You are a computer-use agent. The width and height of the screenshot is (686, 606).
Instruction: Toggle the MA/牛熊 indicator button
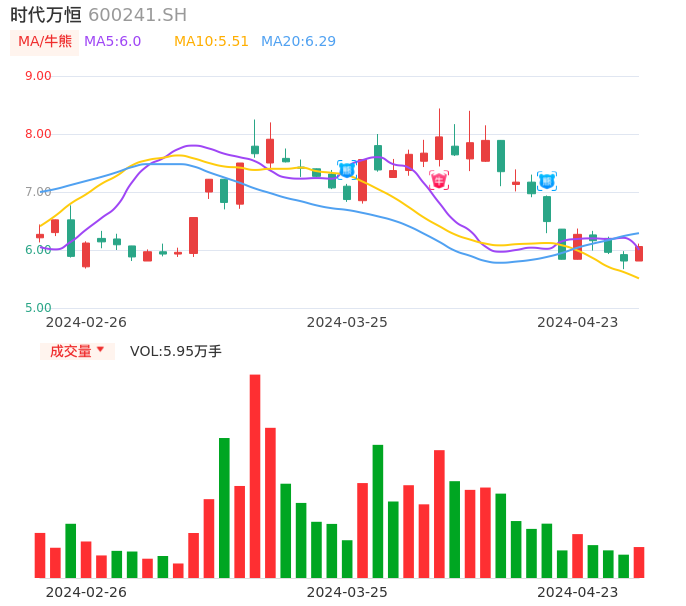[x=45, y=41]
